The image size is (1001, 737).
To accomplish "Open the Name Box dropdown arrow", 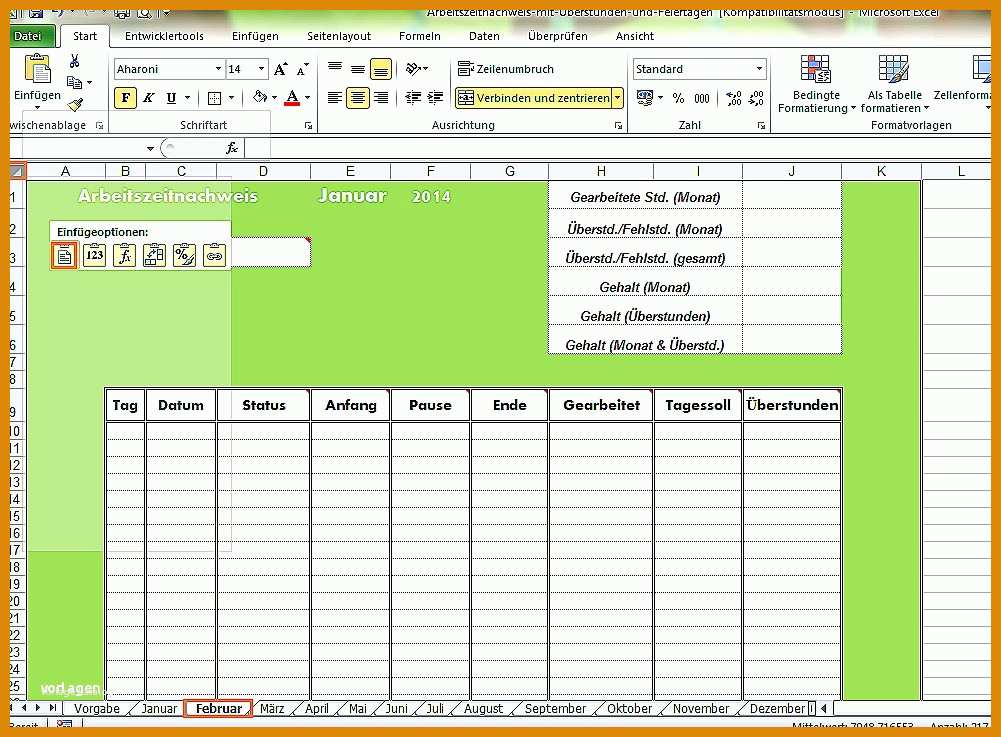I will (150, 149).
